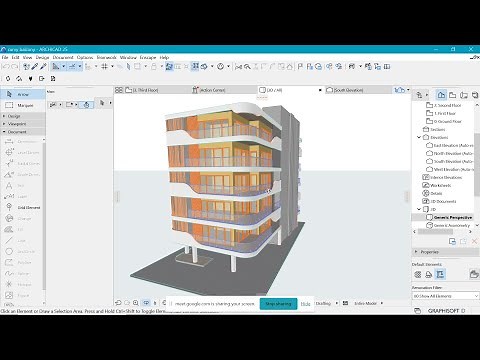The height and width of the screenshot is (360, 480).
Task: Open the grid snap dropdown arrow
Action: click(x=112, y=67)
